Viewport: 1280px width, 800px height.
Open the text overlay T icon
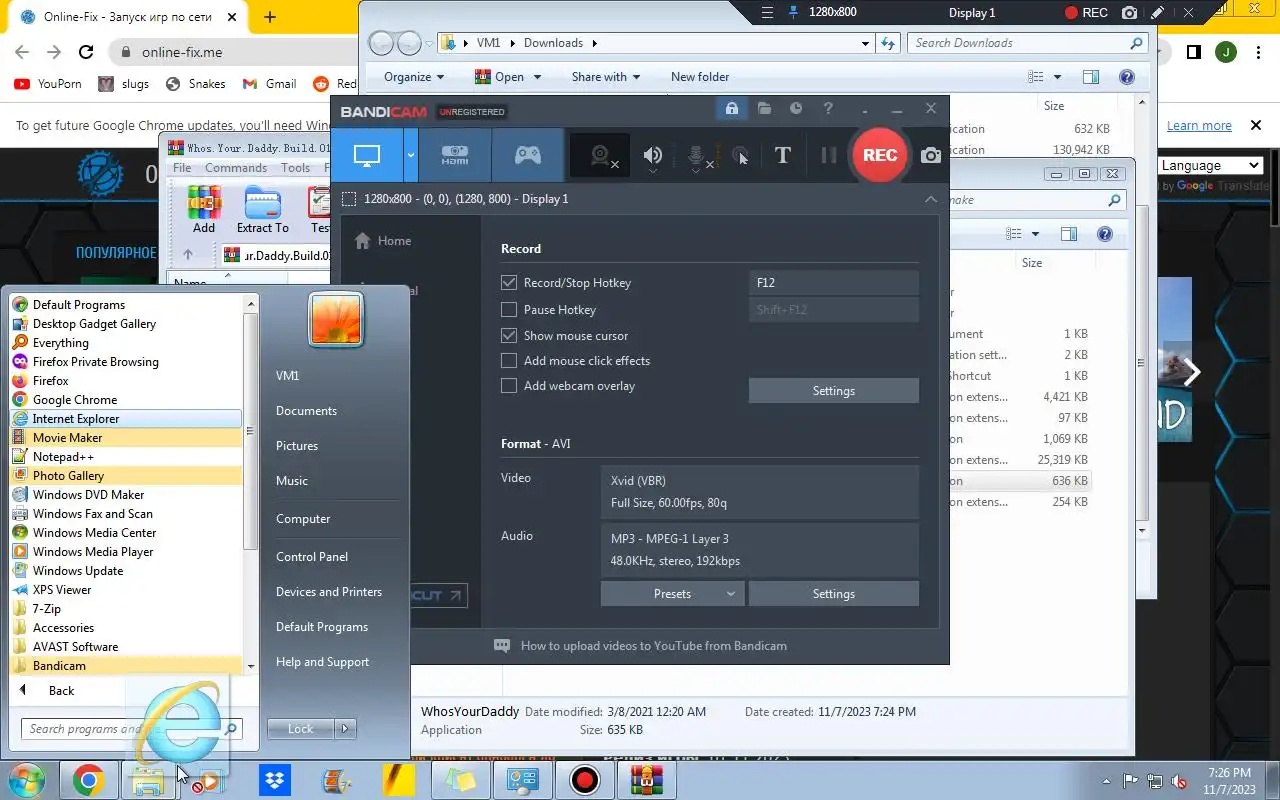coord(783,155)
